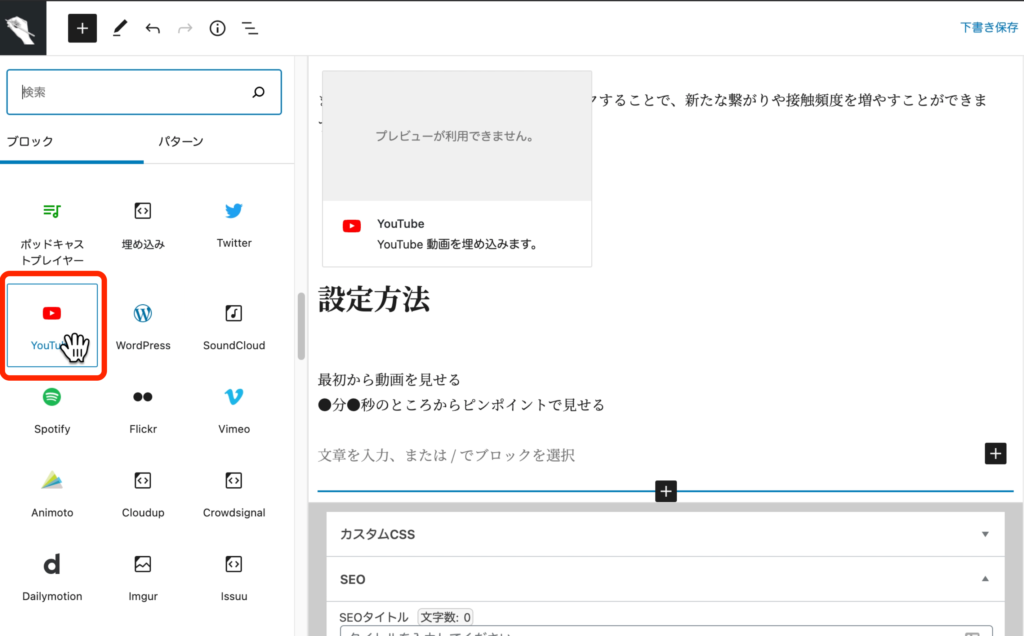The height and width of the screenshot is (636, 1024).
Task: Insert the 埋め込み embed block
Action: tap(143, 225)
